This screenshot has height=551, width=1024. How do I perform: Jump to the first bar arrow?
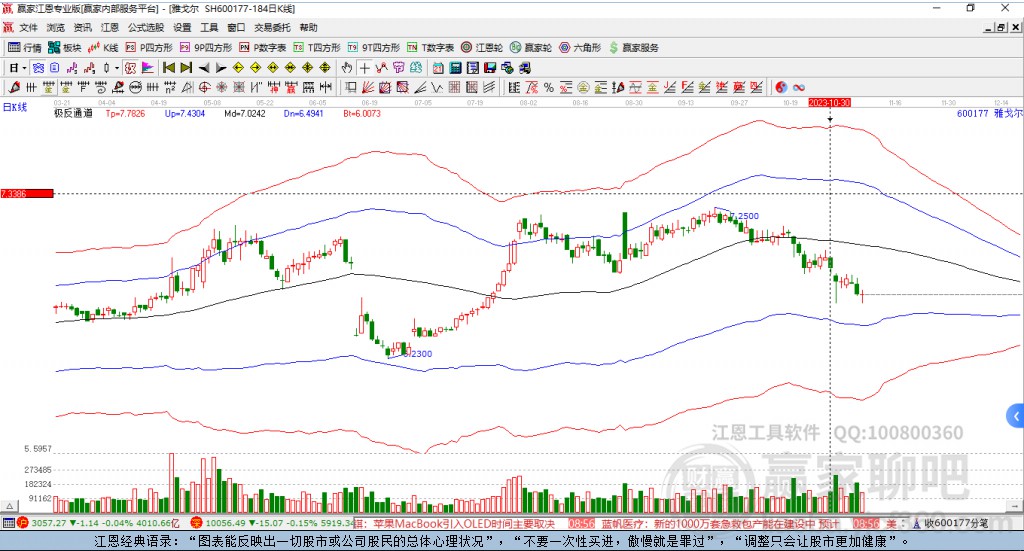pyautogui.click(x=168, y=68)
